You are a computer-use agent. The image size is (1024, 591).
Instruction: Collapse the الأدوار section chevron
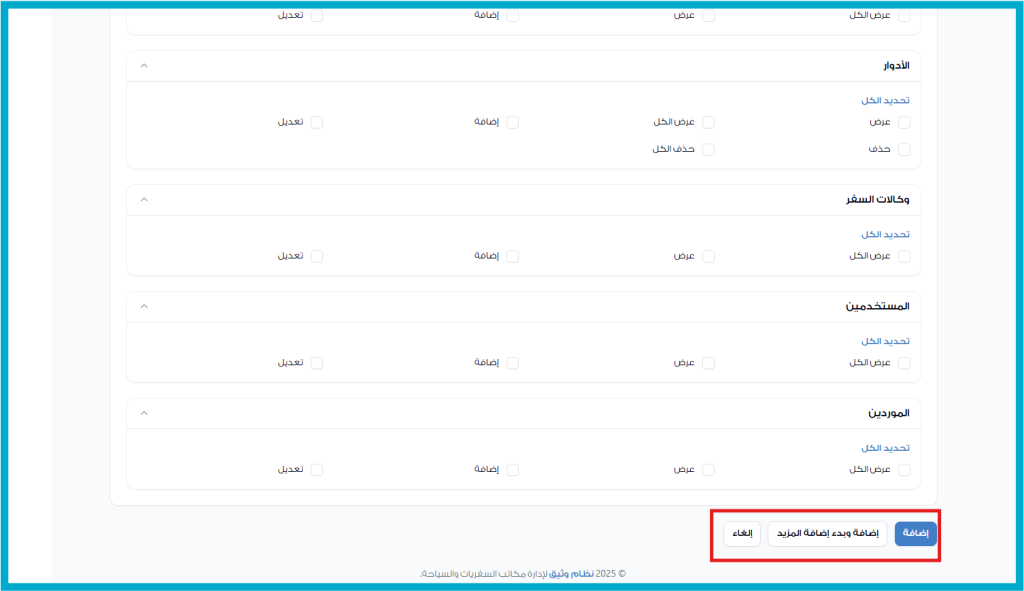(144, 66)
